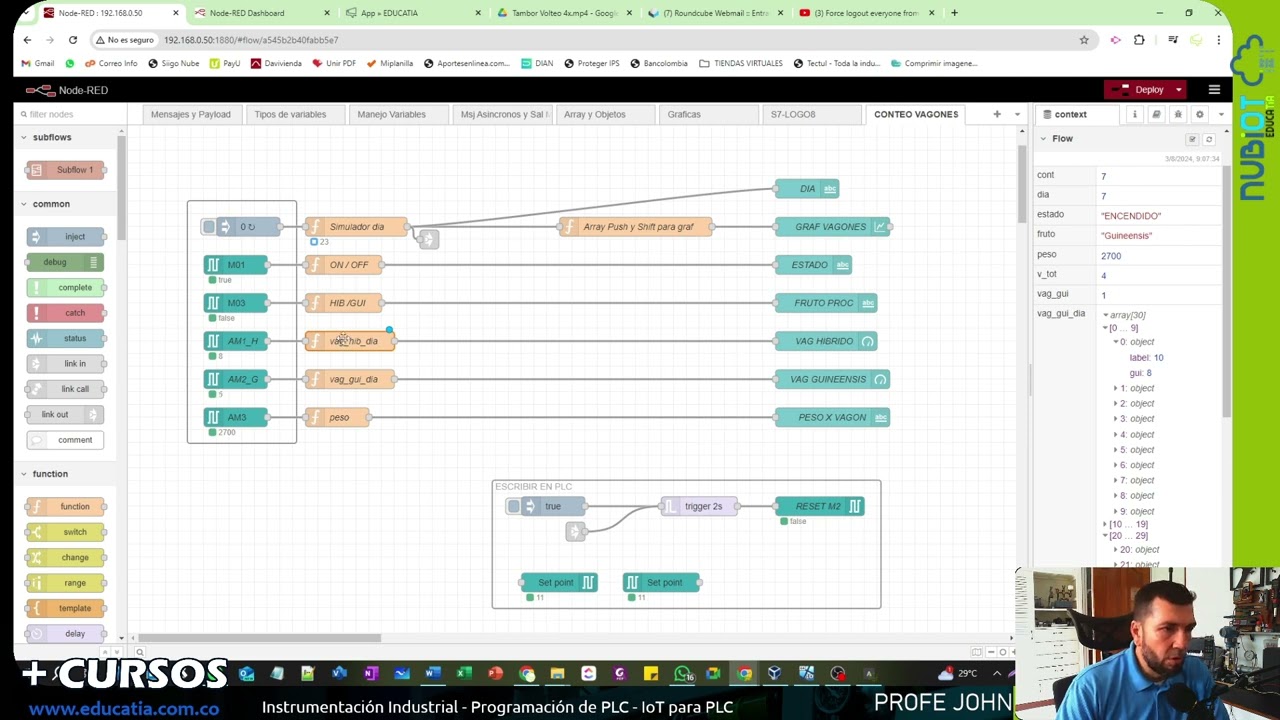Select the M01 input node
Screen dimensions: 1280x720
pyautogui.click(x=236, y=265)
